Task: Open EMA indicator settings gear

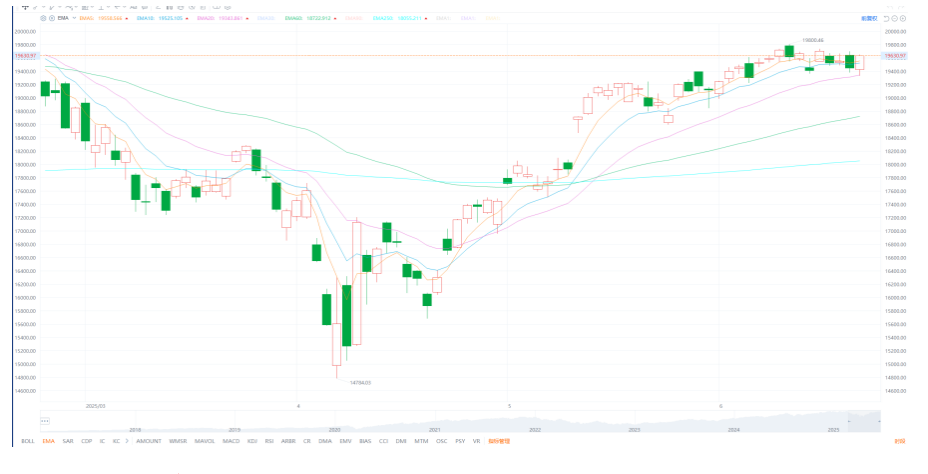Action: point(43,18)
